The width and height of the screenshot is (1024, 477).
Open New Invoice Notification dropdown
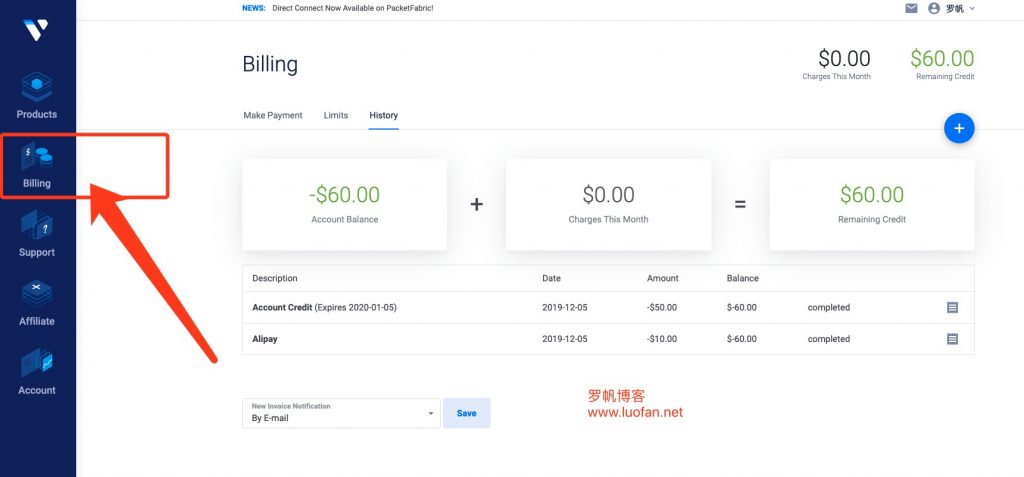click(340, 413)
